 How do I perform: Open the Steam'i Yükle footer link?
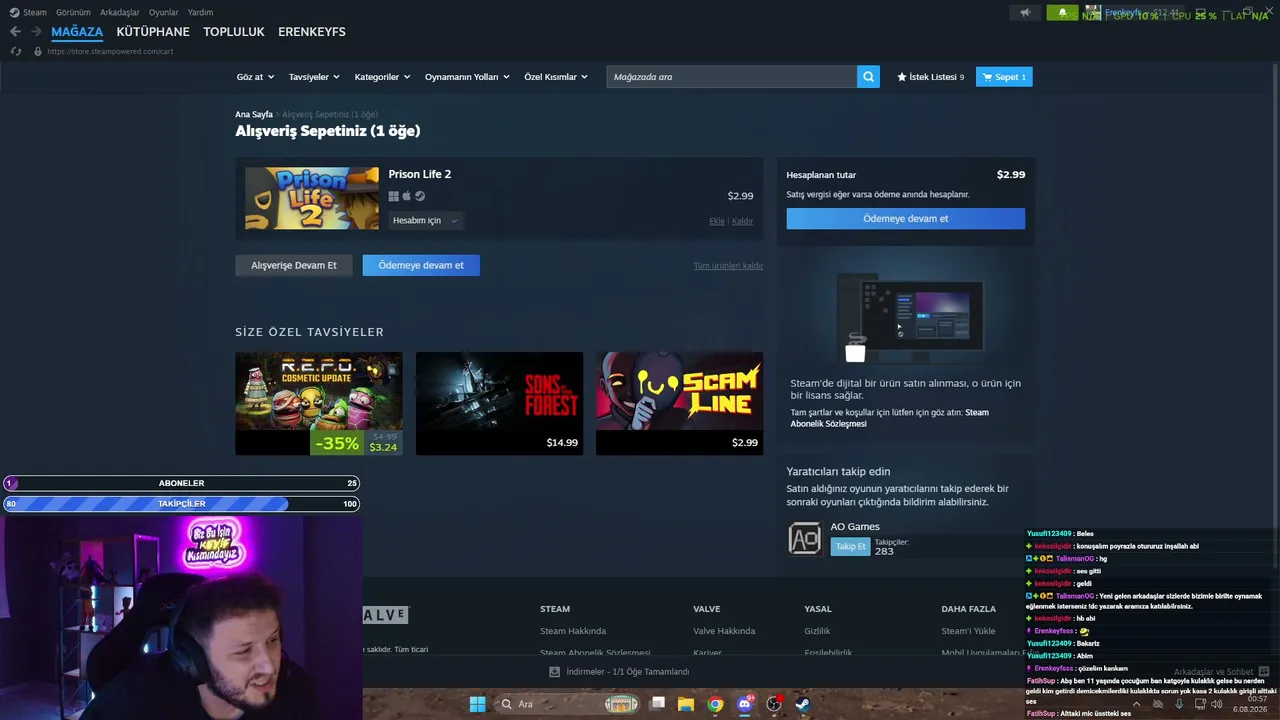tap(968, 631)
